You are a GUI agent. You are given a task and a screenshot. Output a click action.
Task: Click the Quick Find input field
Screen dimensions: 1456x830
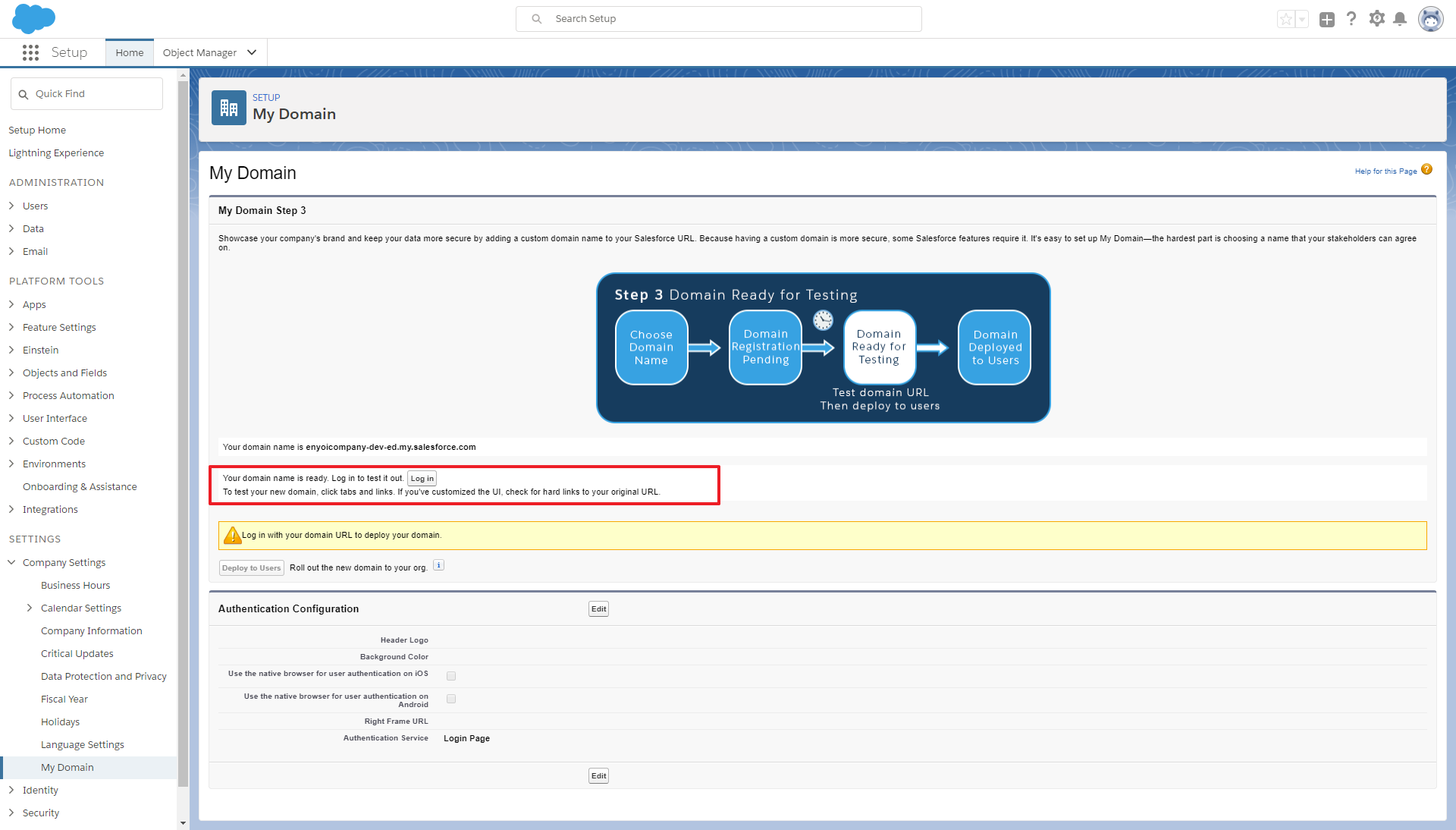(x=87, y=94)
